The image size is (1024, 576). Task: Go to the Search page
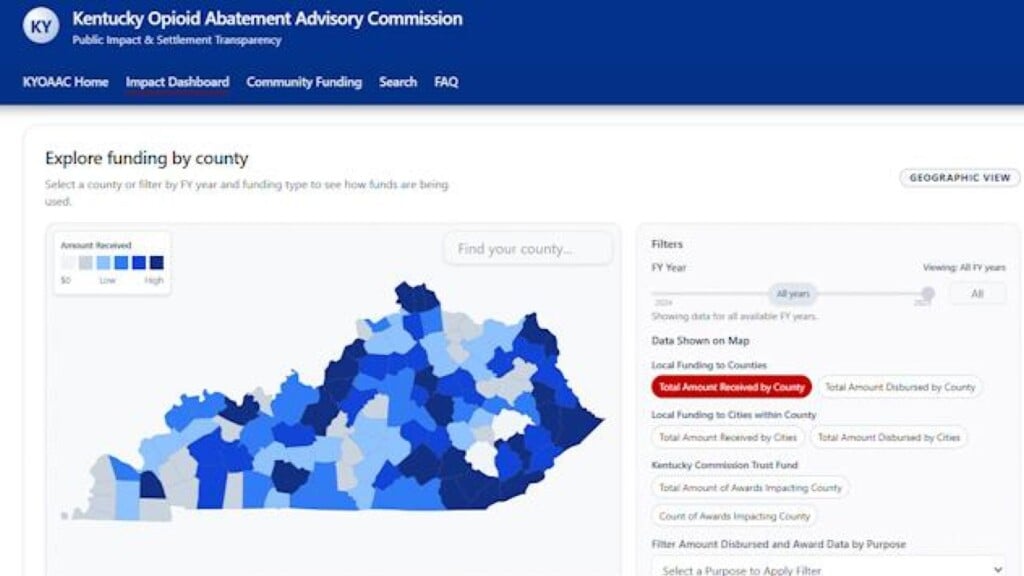click(398, 82)
